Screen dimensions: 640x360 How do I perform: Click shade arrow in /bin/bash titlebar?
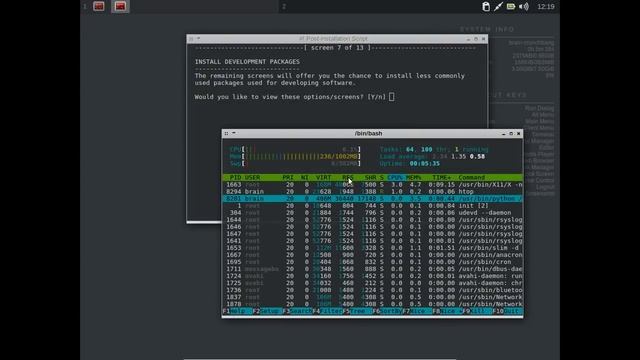click(x=234, y=133)
